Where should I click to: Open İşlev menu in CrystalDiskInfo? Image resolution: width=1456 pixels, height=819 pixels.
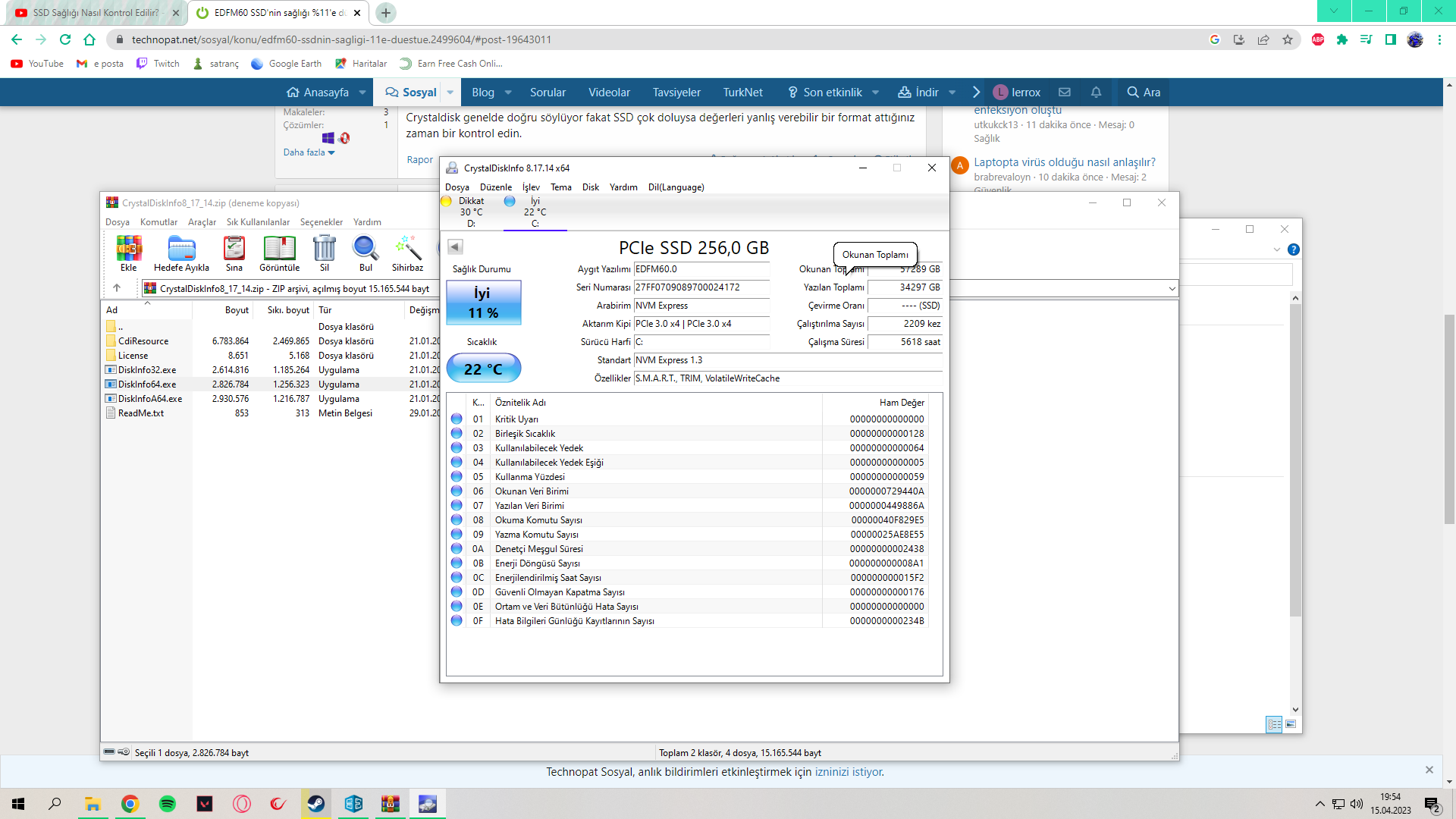pyautogui.click(x=531, y=187)
